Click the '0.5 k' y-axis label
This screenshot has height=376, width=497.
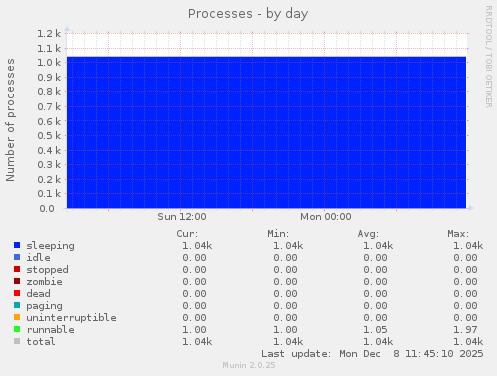click(x=49, y=136)
